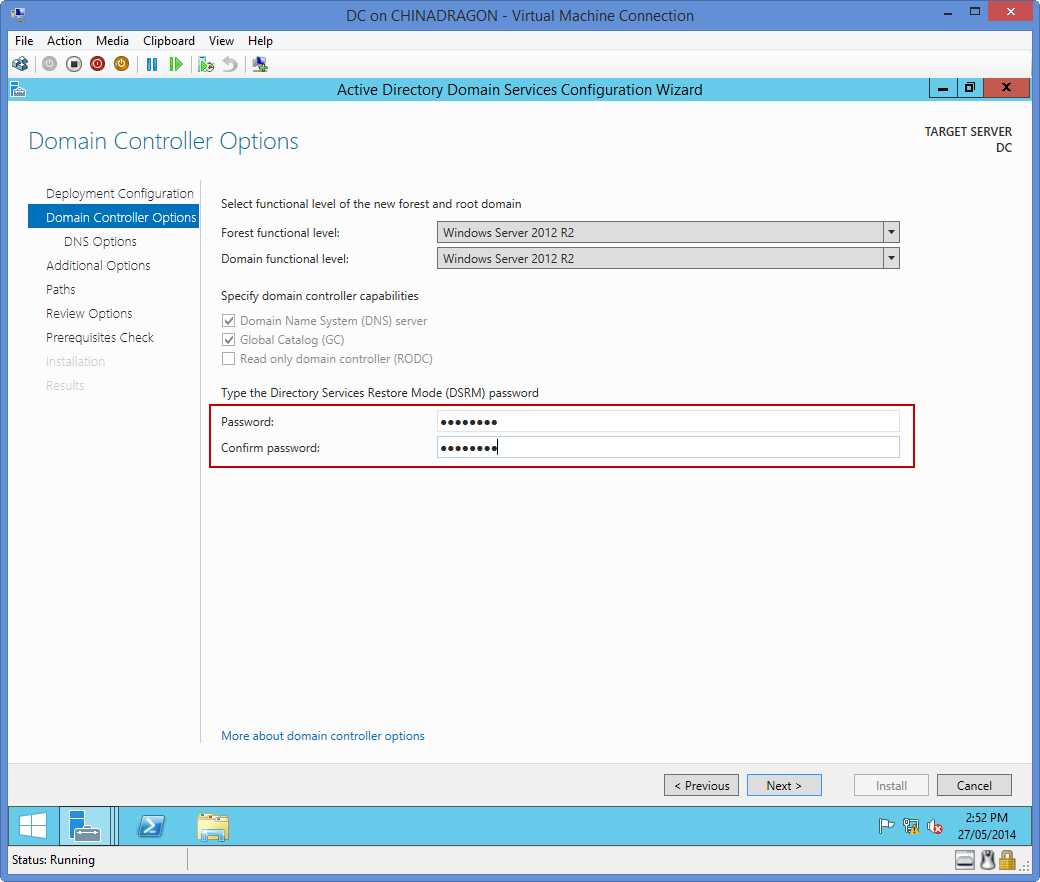The height and width of the screenshot is (882, 1040).
Task: Click the keyboard status icon in status bar
Action: (x=965, y=860)
